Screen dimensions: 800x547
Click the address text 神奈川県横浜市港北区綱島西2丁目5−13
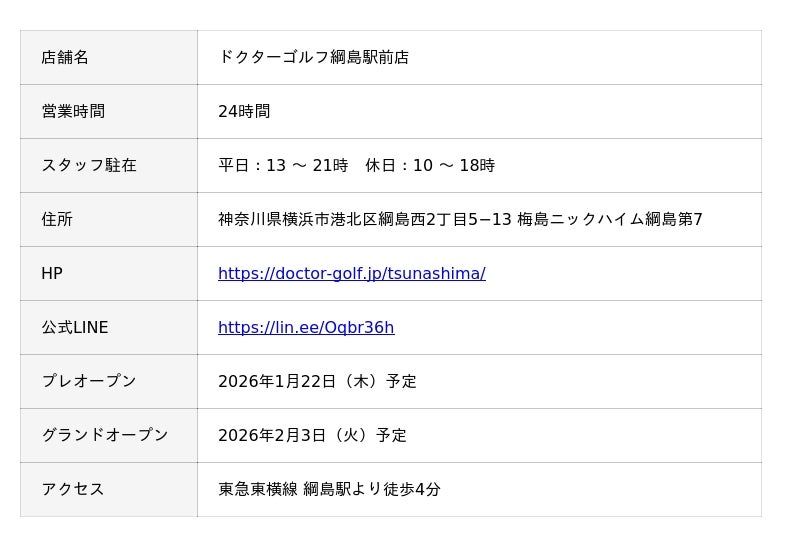[364, 219]
